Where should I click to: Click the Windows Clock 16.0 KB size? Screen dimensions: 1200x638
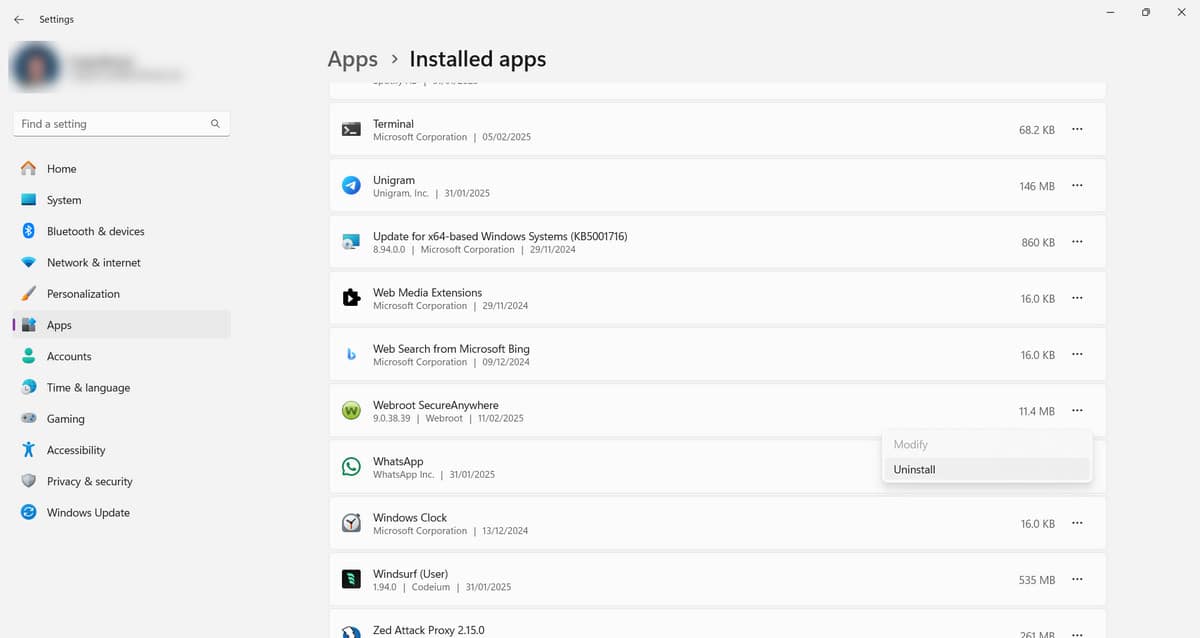coord(1038,524)
